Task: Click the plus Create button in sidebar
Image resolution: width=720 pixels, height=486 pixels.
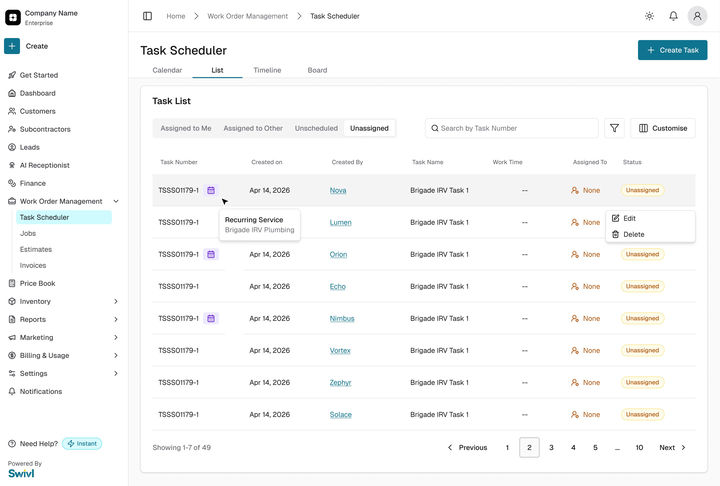Action: (x=12, y=46)
